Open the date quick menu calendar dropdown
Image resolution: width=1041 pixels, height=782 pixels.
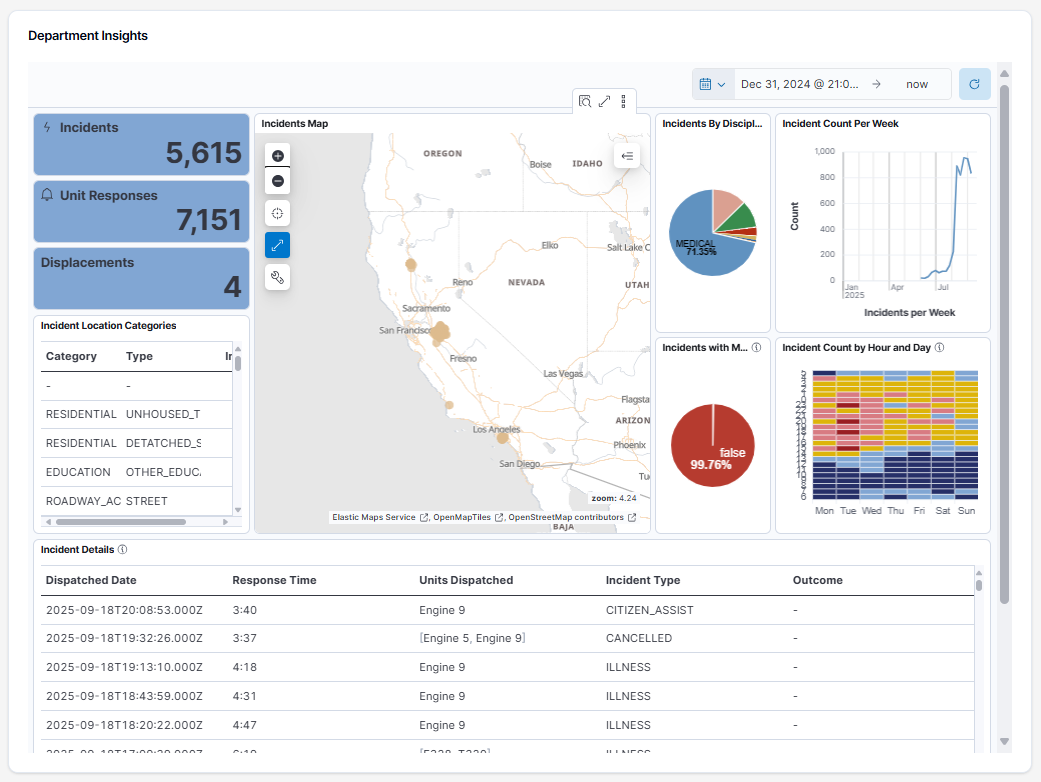coord(713,84)
